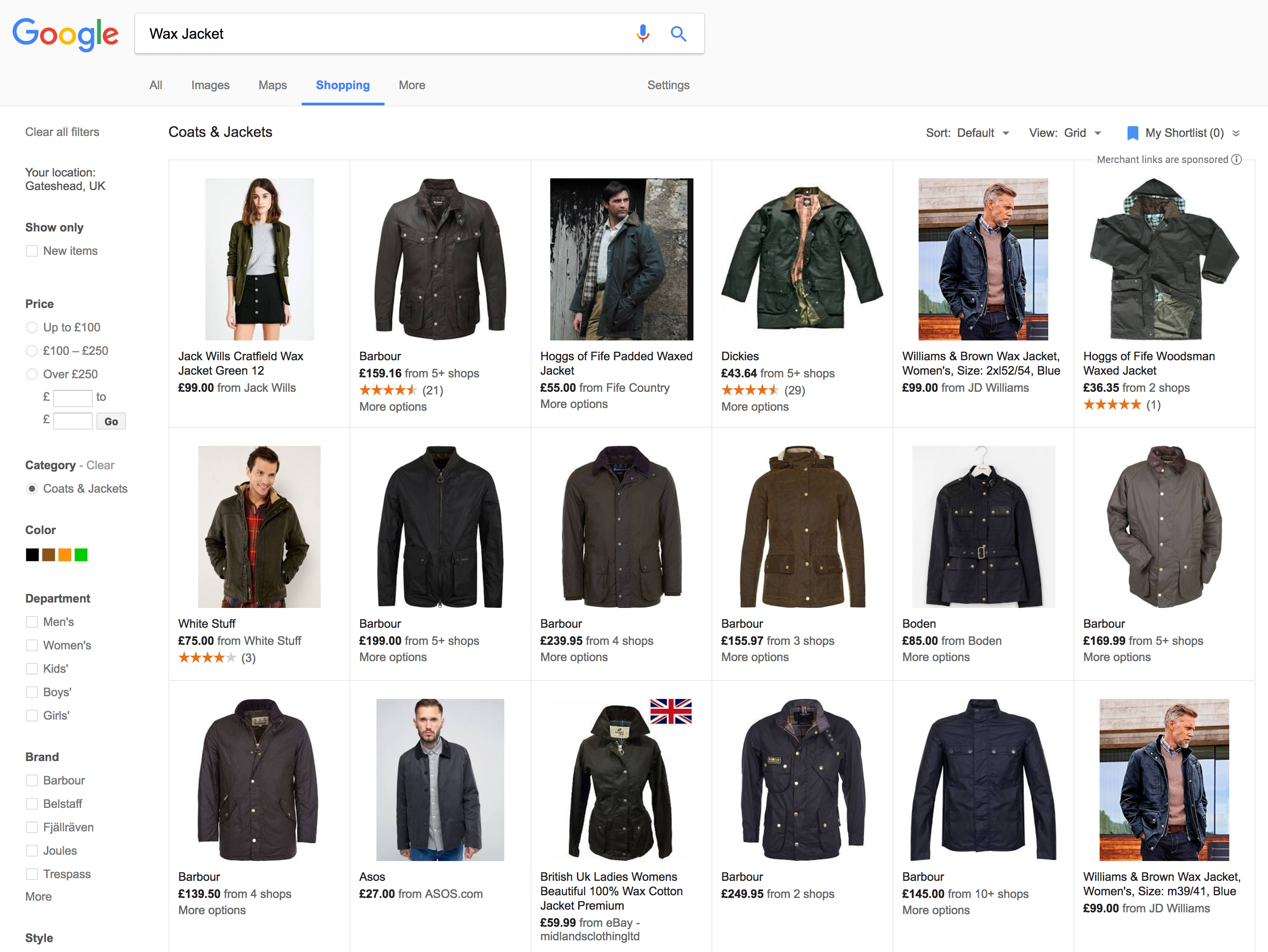Viewport: 1268px width, 952px height.
Task: Open search Settings
Action: [668, 86]
